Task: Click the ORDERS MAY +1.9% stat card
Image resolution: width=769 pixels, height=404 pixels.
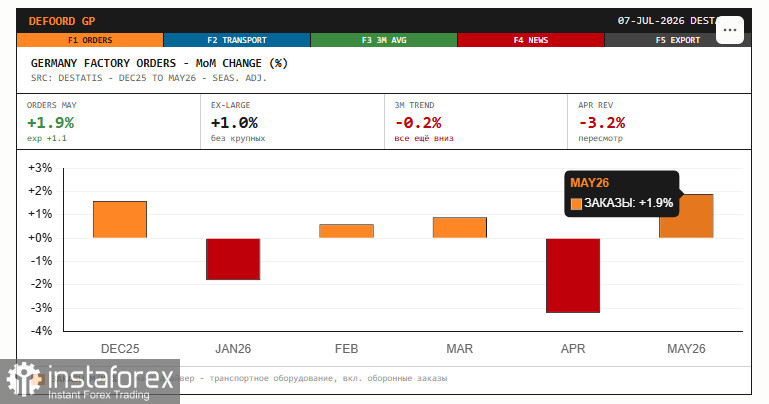Action: click(108, 122)
